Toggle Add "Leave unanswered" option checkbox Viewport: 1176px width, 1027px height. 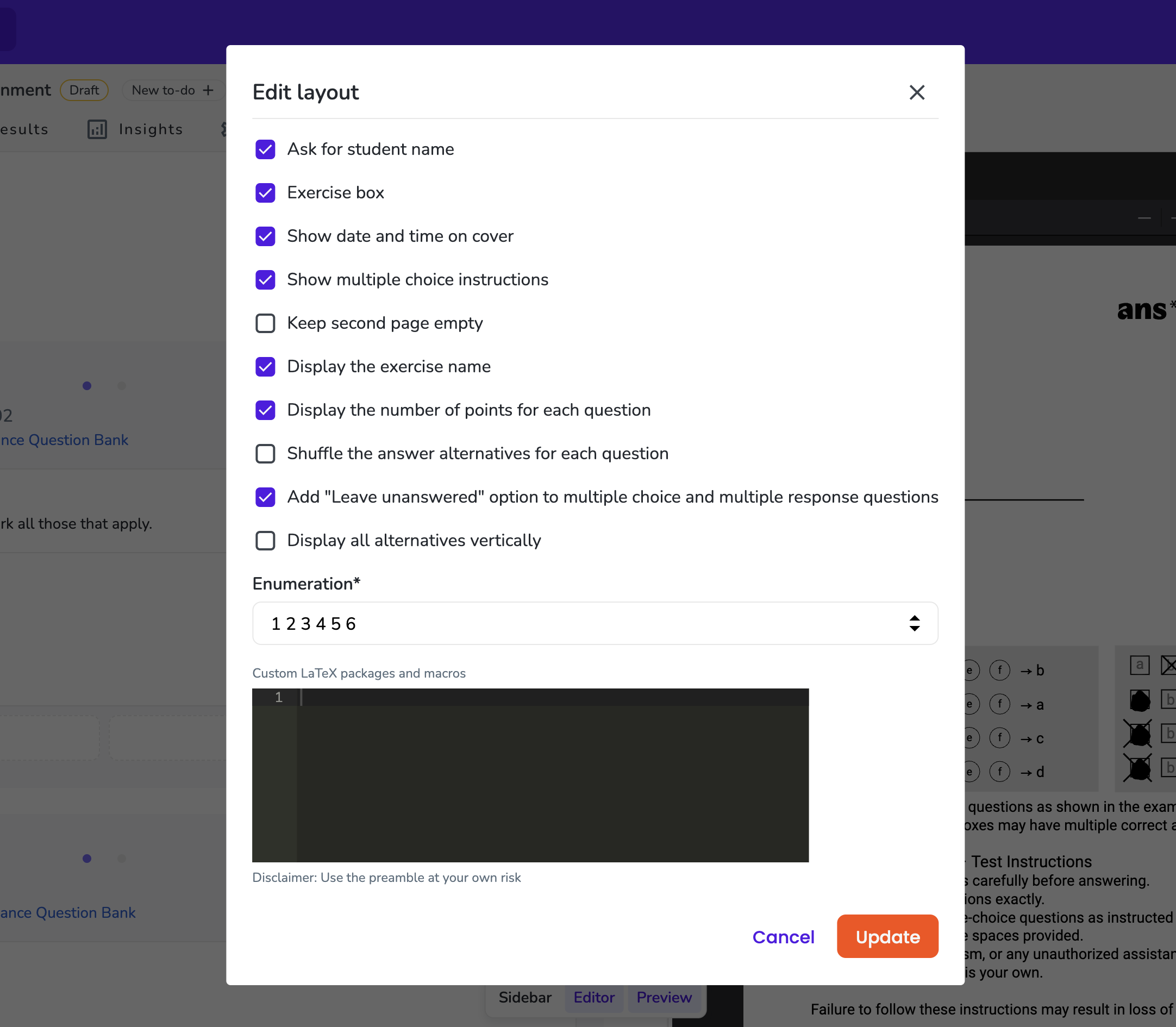point(265,497)
